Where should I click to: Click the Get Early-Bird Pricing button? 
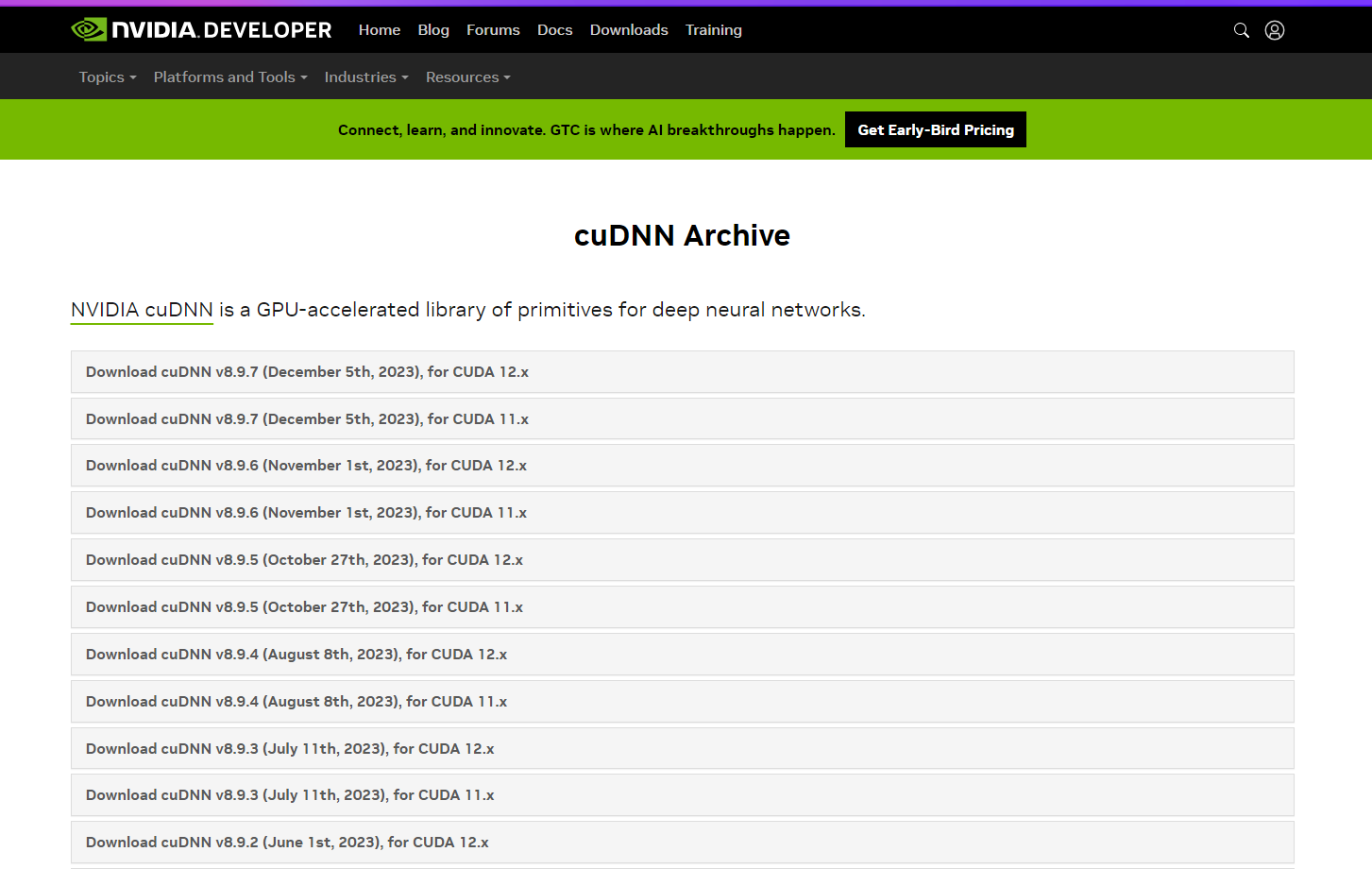935,130
